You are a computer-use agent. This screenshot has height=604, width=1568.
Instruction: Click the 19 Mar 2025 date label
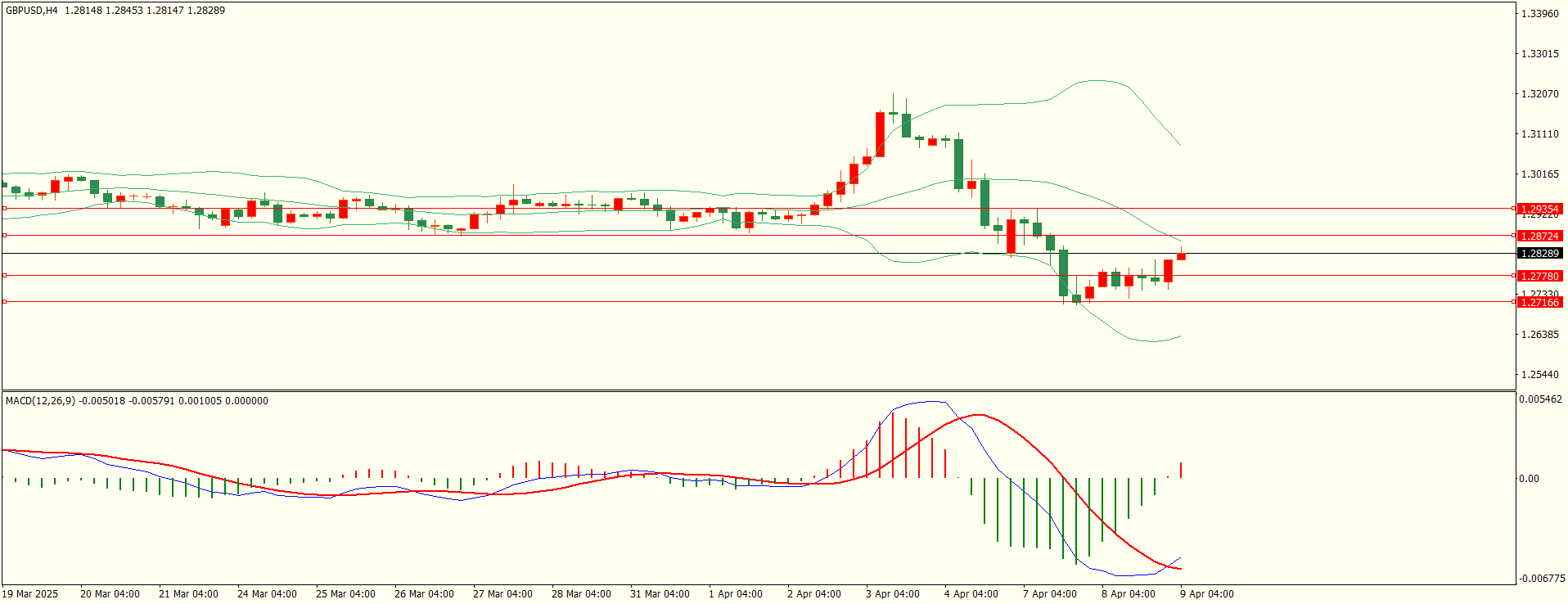pyautogui.click(x=30, y=594)
